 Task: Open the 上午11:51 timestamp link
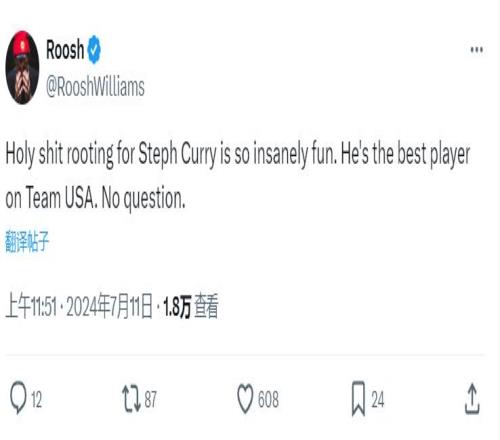tap(31, 306)
